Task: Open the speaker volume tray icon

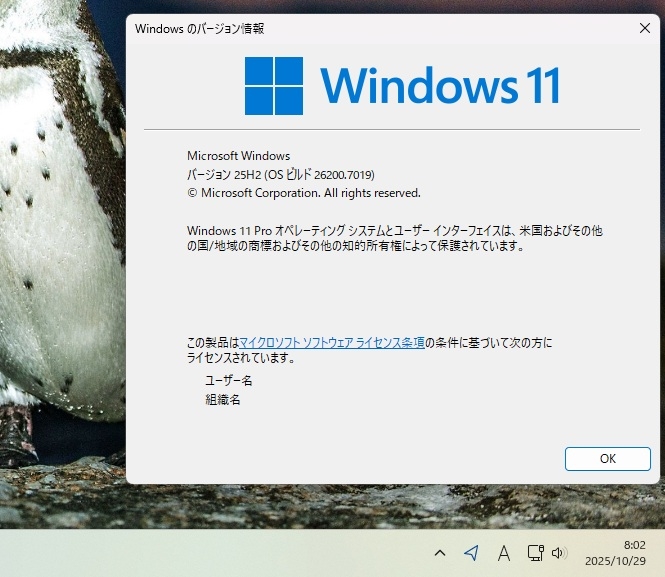Action: (x=558, y=553)
